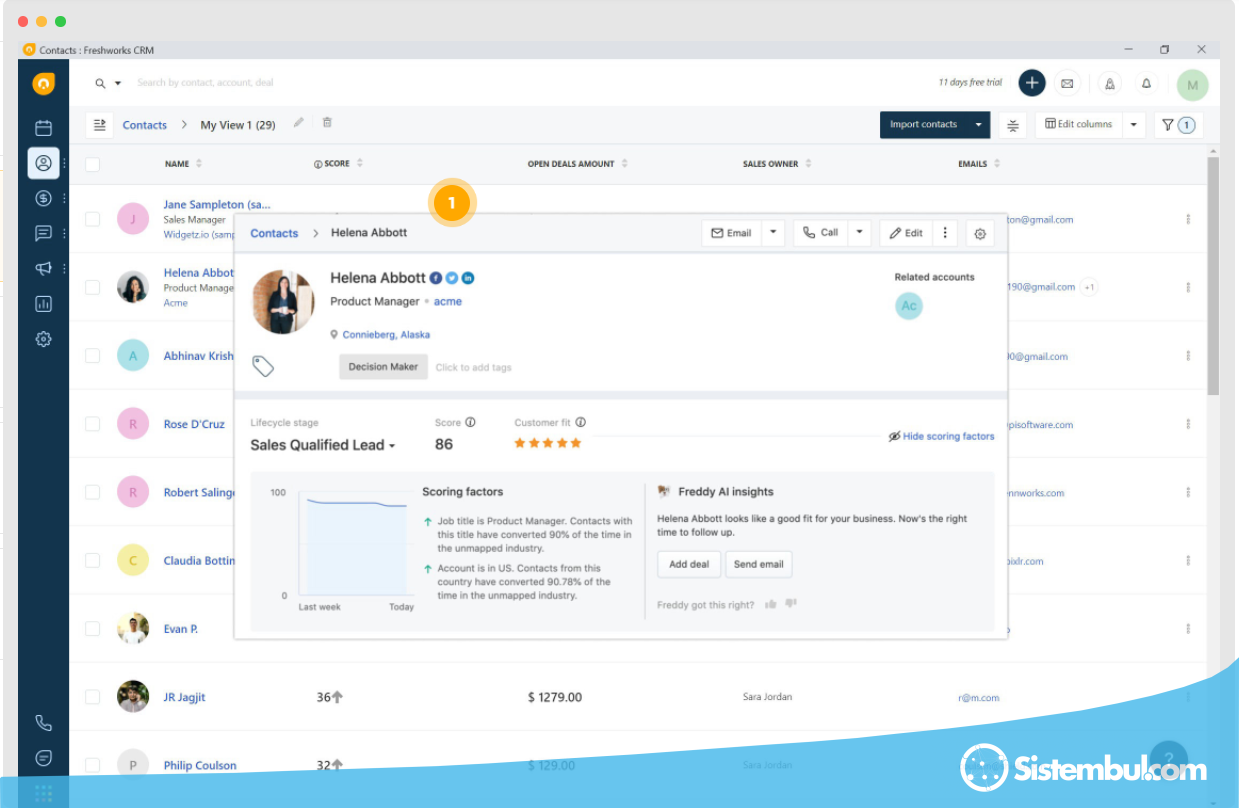Viewport: 1239px width, 808px height.
Task: Delete view using the trash icon
Action: [327, 123]
